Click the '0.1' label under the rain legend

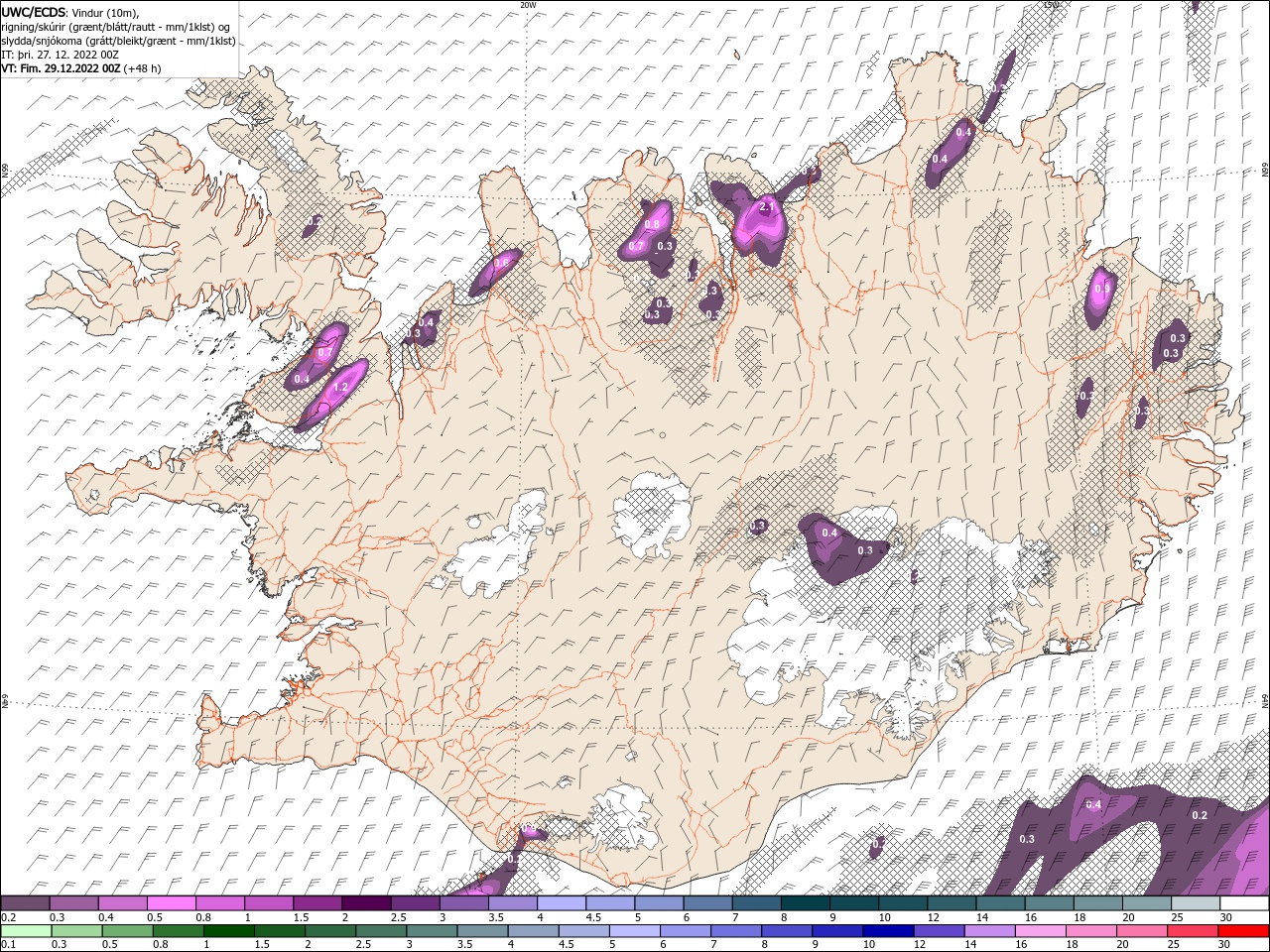click(8, 945)
